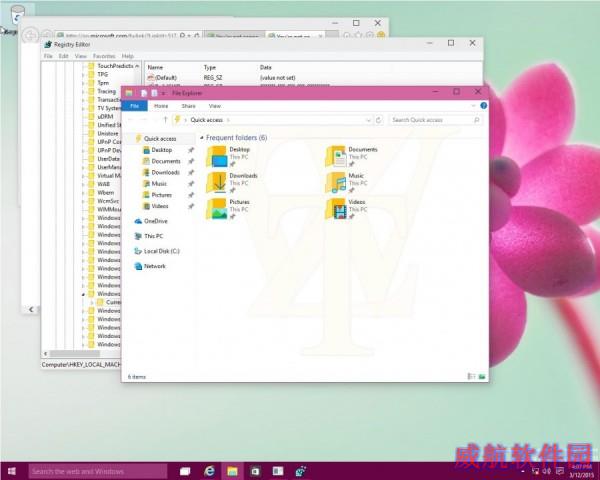Switch to details view in status bar
Viewport: 600px width, 480px height.
point(471,377)
